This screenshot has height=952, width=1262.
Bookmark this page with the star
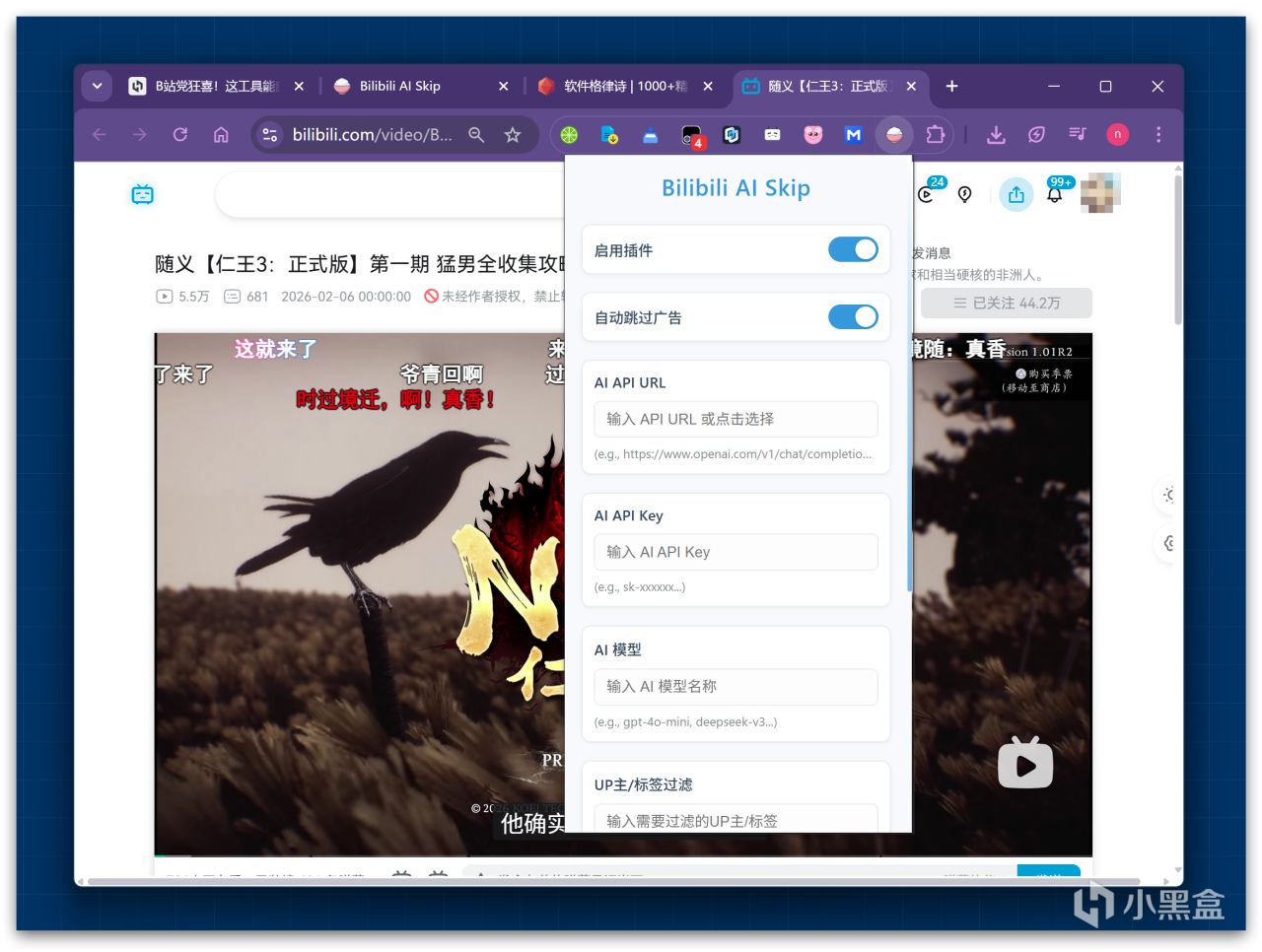pyautogui.click(x=513, y=135)
